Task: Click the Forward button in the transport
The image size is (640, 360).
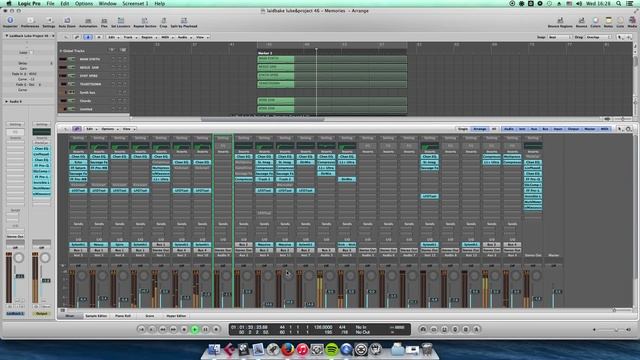Action: (173, 329)
